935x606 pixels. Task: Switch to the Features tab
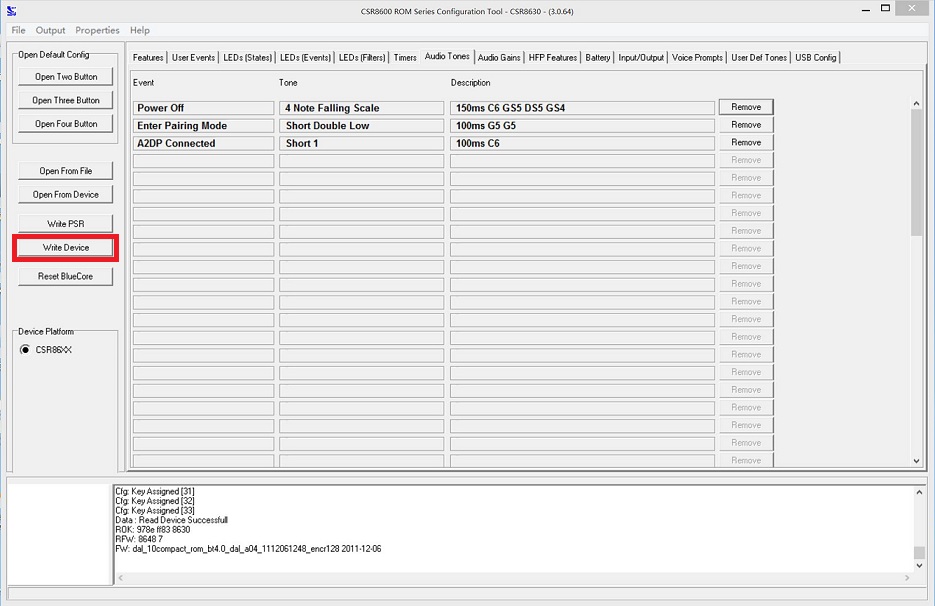click(147, 57)
